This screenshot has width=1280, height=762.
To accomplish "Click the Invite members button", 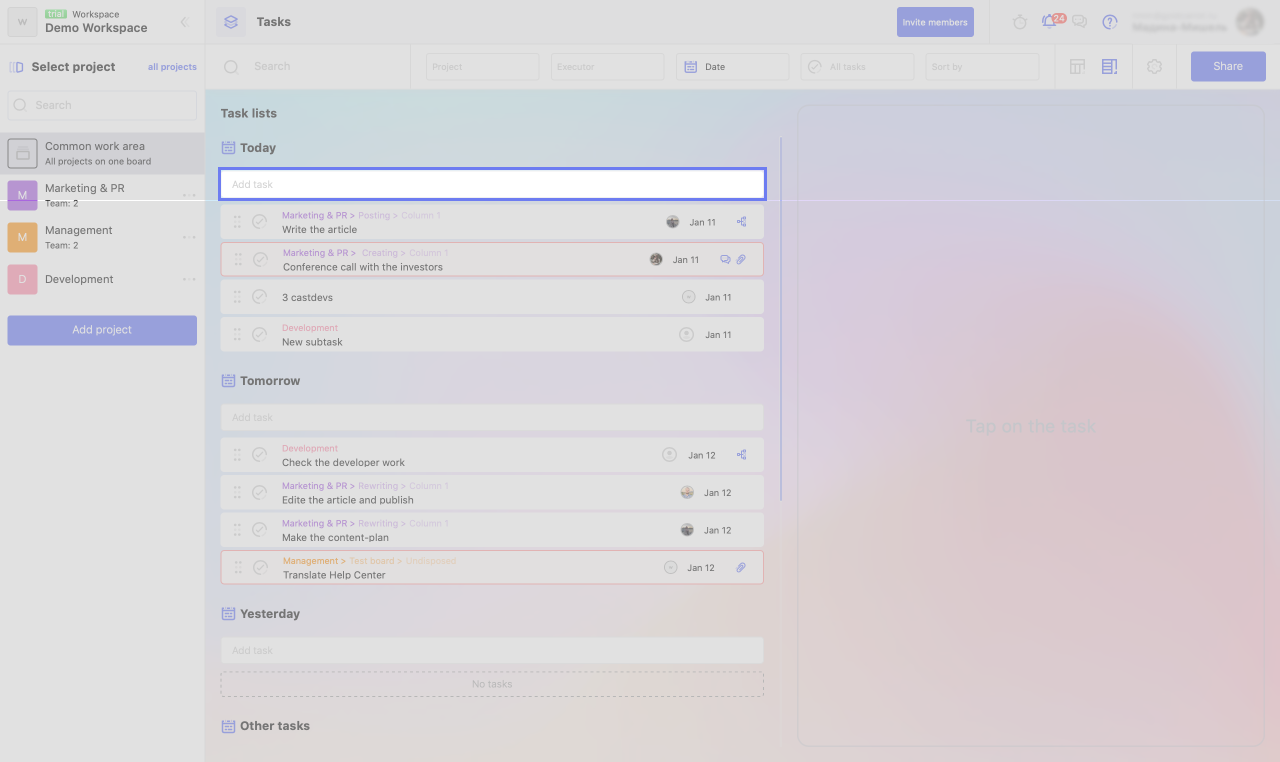I will pos(935,22).
